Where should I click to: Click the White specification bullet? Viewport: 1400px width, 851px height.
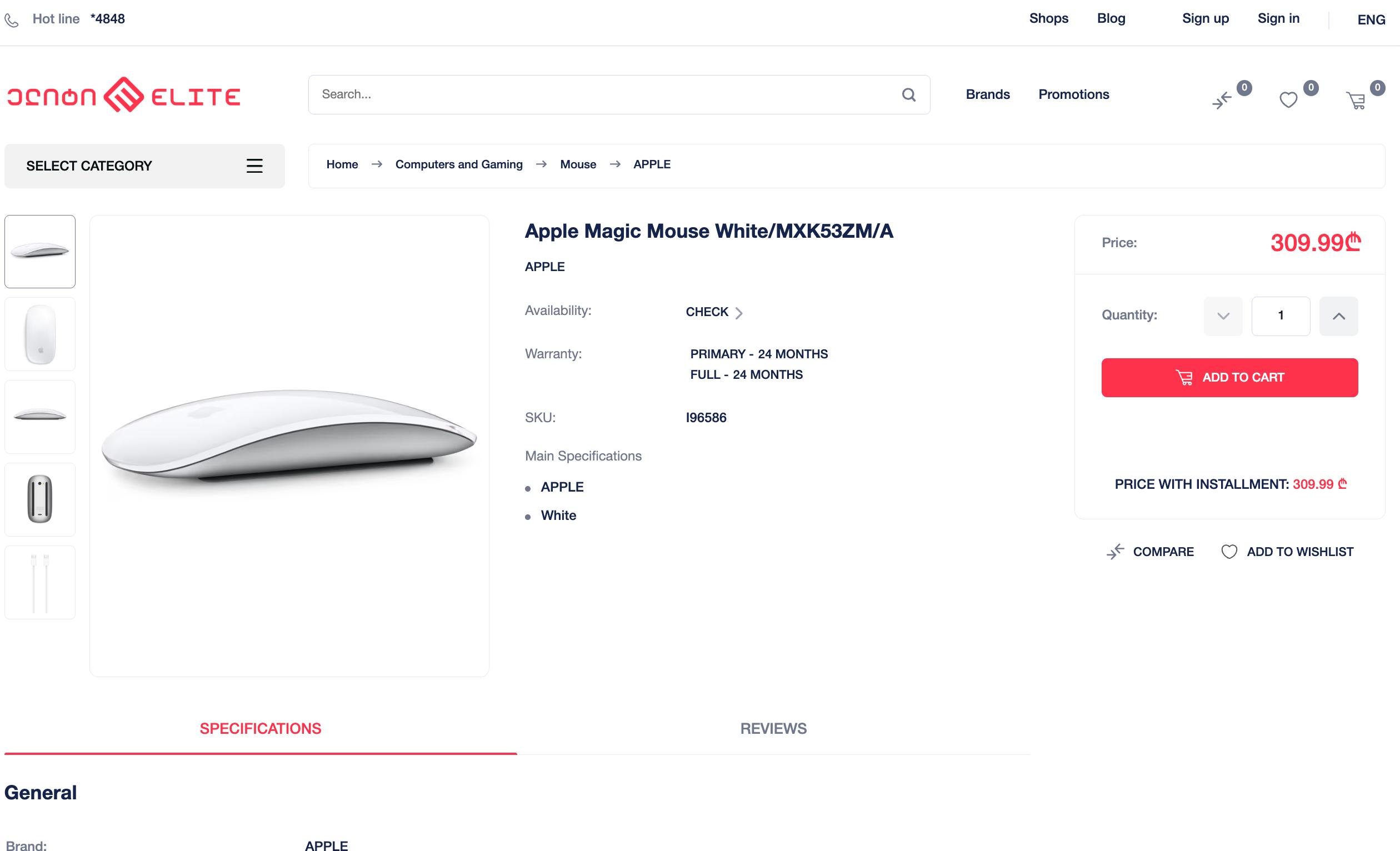click(558, 515)
